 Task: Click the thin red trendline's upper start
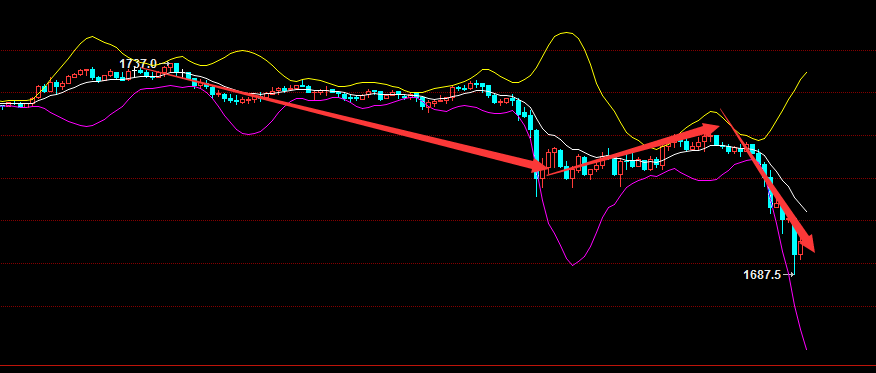click(x=722, y=111)
